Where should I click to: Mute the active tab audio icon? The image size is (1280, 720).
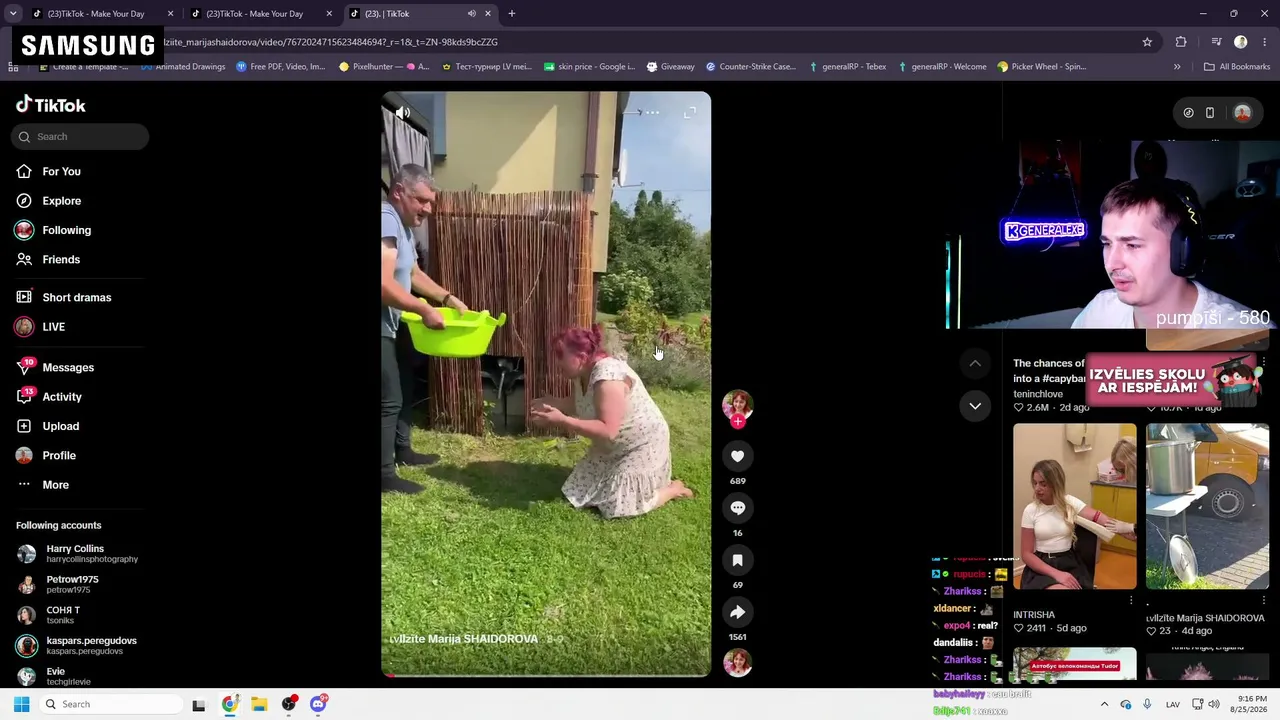[x=471, y=14]
